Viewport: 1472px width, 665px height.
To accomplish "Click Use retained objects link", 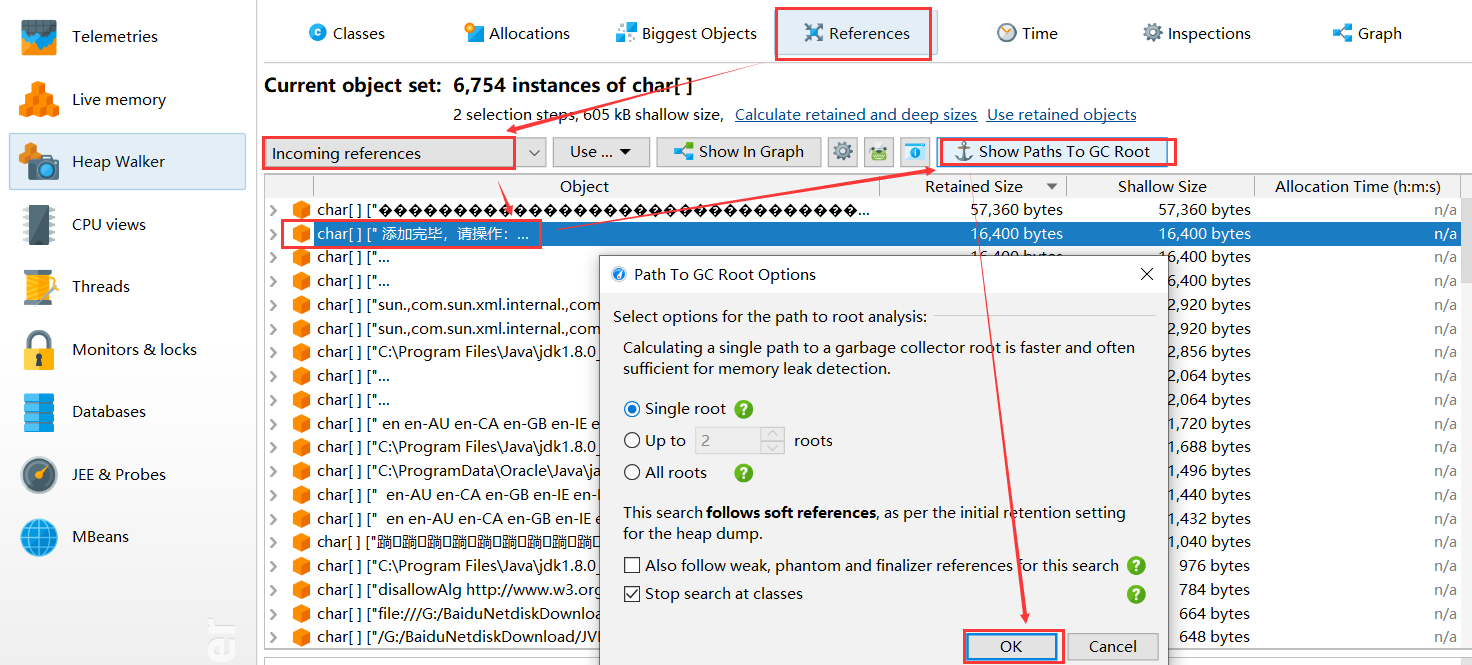I will [x=1062, y=115].
